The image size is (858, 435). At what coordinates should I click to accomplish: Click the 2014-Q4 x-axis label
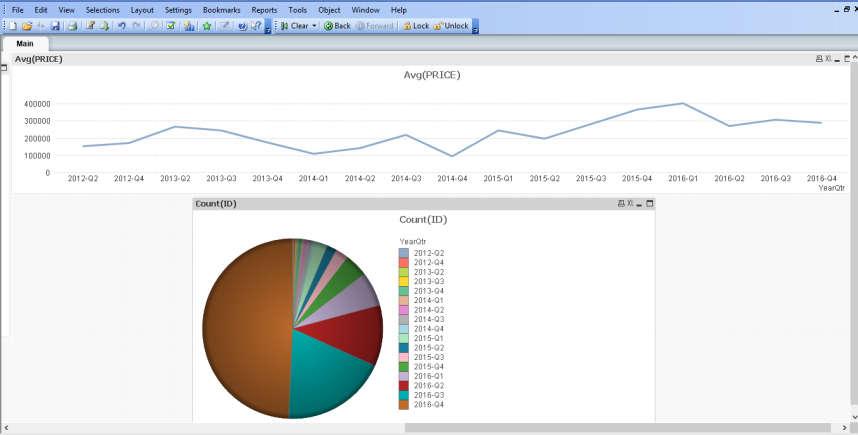point(452,178)
